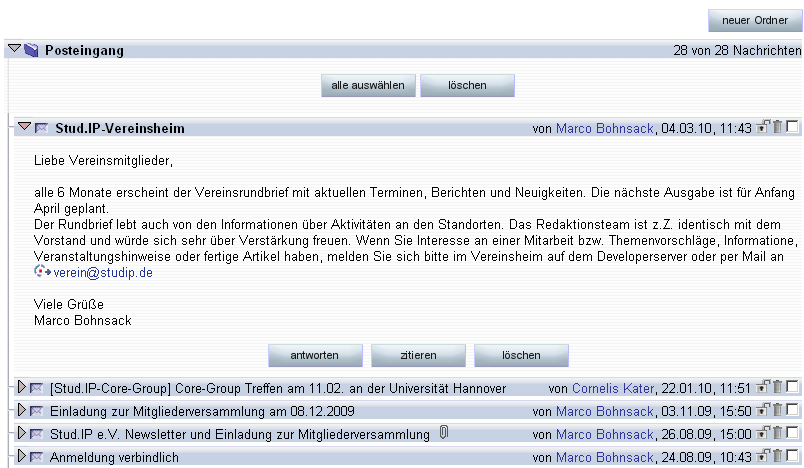Screen dimensions: 804x468
Task: Click lock icon on Anmeldung verbindlich row
Action: (x=763, y=455)
